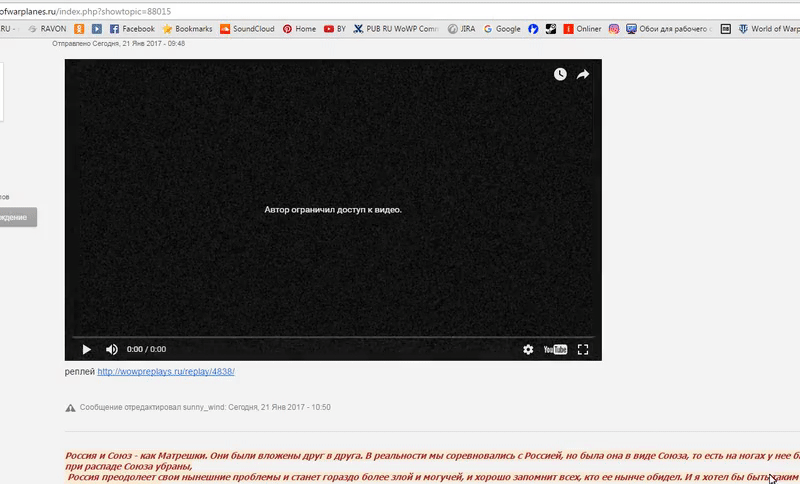Open the Steam bookmark icon
This screenshot has height=484, width=800.
click(551, 29)
